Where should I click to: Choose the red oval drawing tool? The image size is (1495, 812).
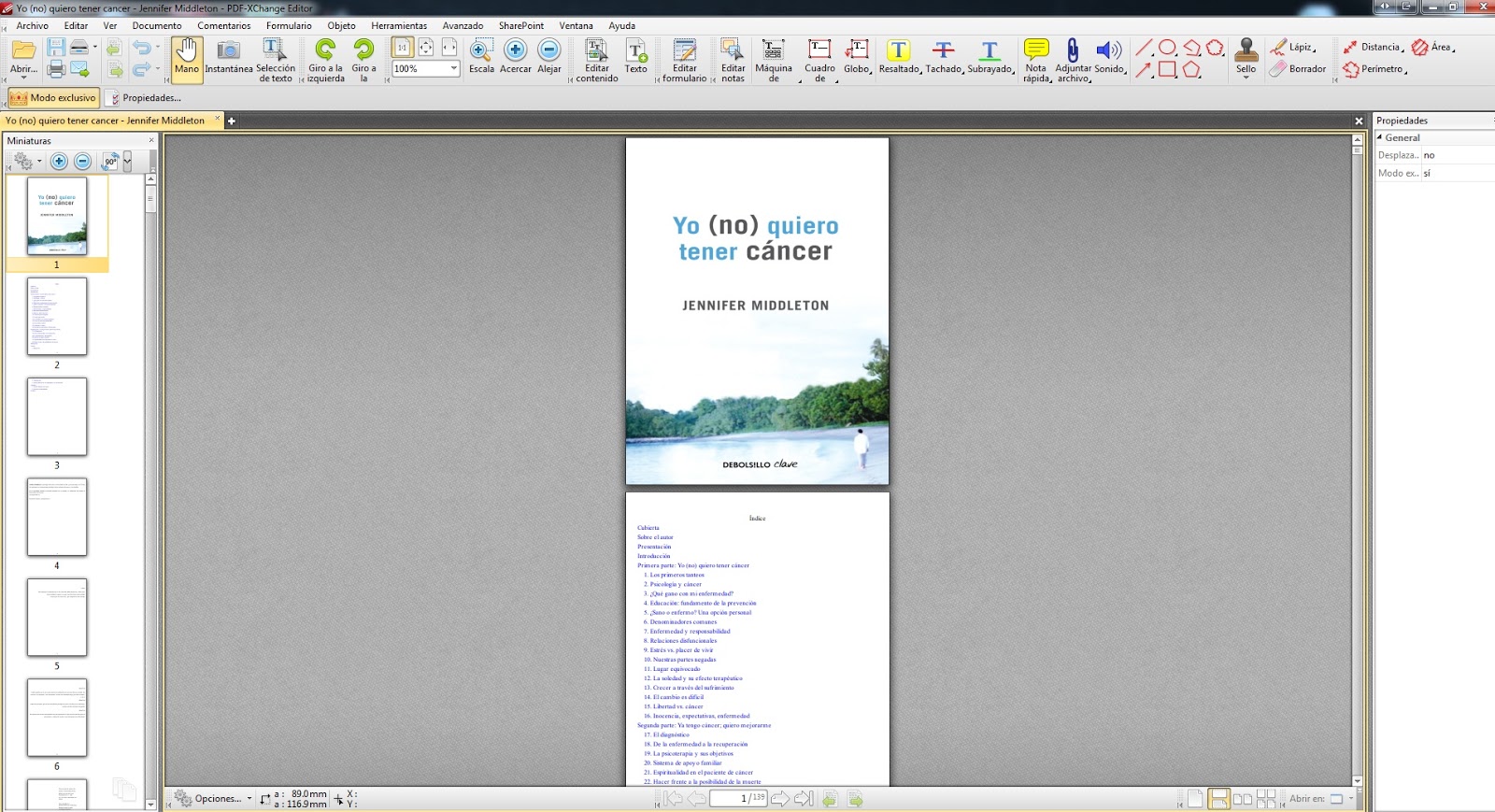[x=1167, y=48]
